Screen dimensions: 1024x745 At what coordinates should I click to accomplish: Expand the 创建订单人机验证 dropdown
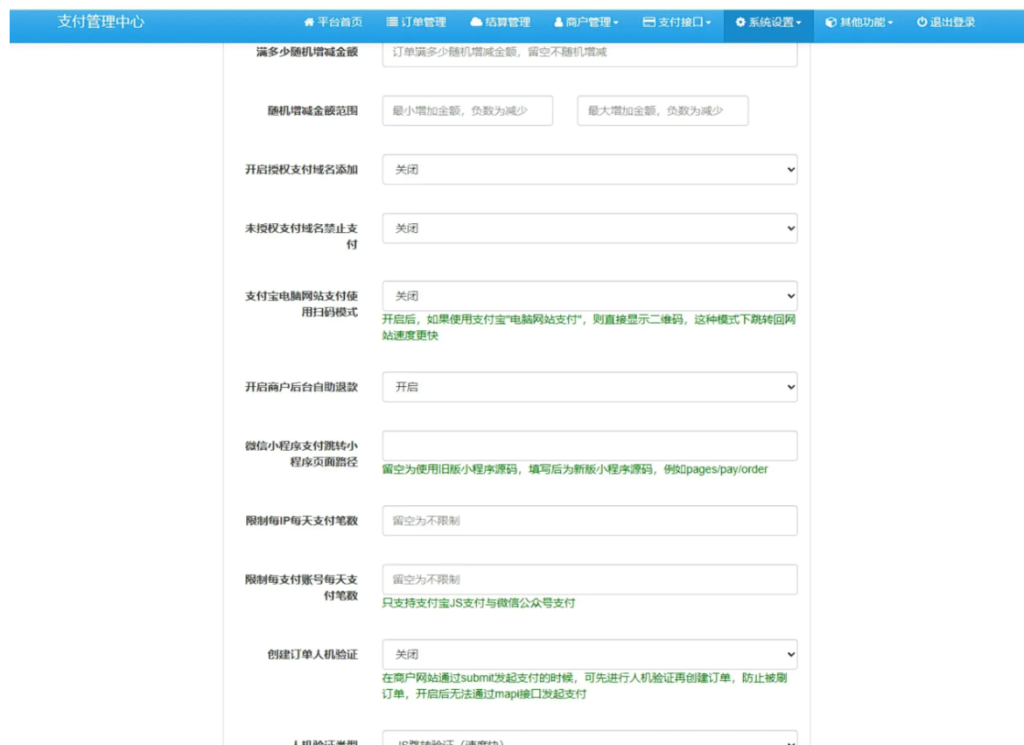[x=589, y=654]
